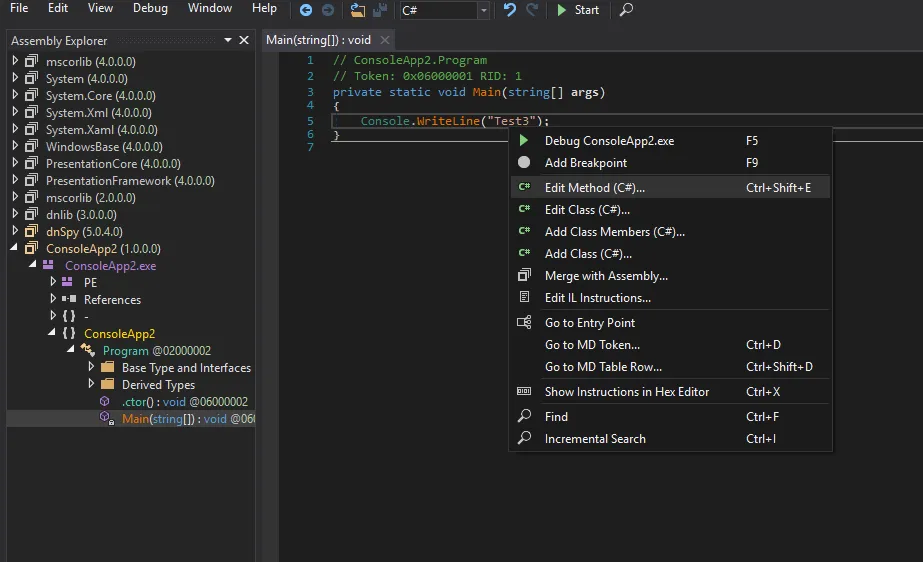923x562 pixels.
Task: Open the Debug menu
Action: point(150,8)
